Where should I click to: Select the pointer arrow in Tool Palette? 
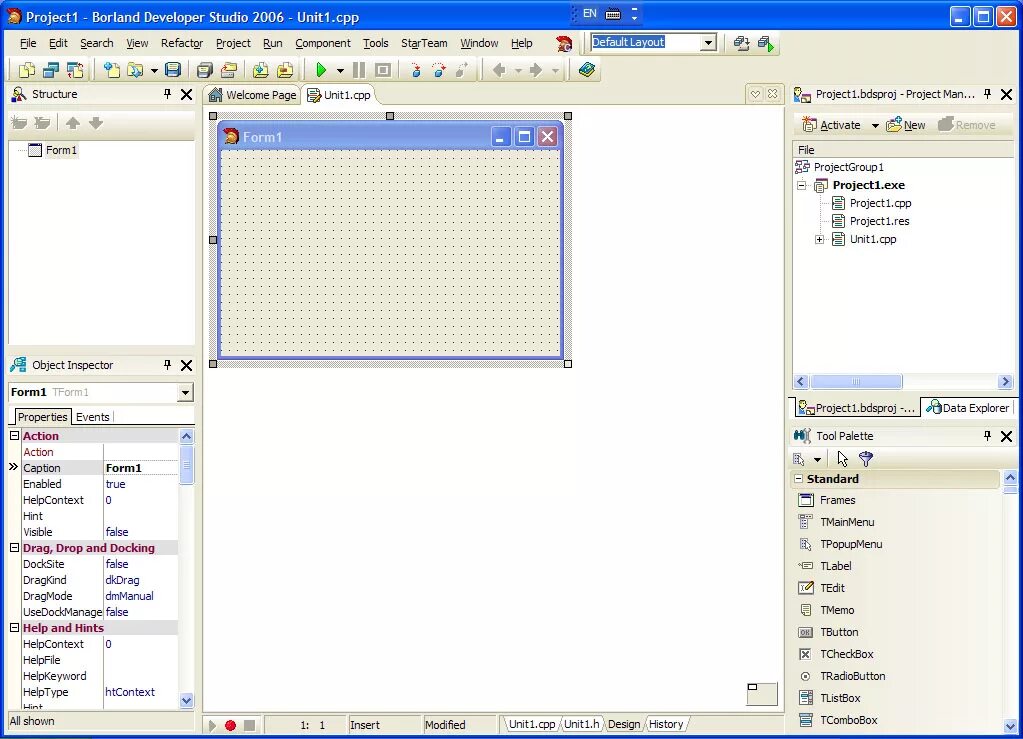(842, 459)
